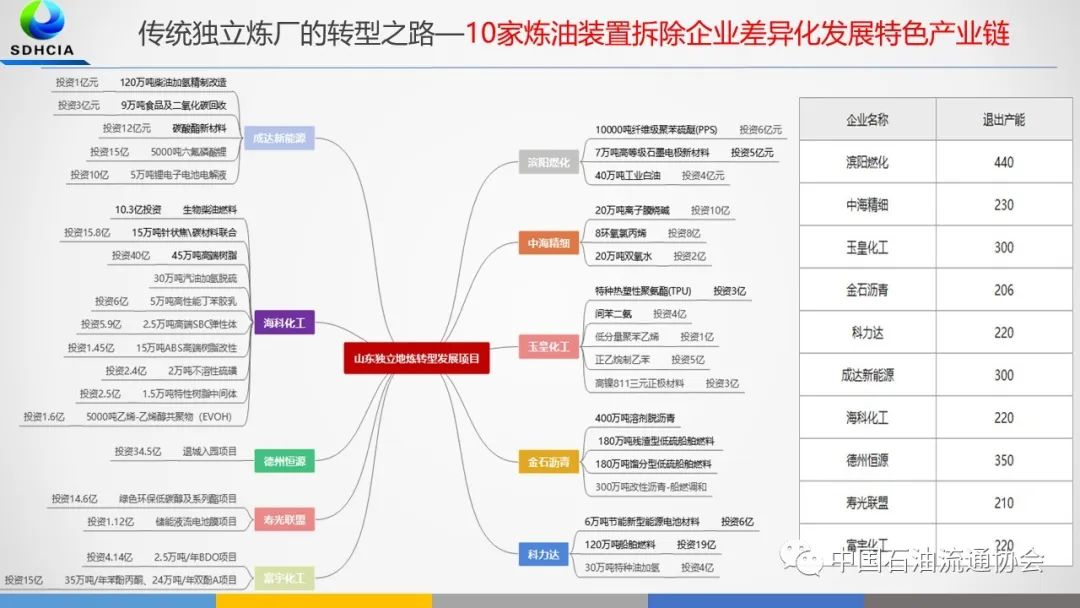This screenshot has height=608, width=1080.
Task: Select the 300 value in the 玉皇化工 table row
Action: (1004, 247)
